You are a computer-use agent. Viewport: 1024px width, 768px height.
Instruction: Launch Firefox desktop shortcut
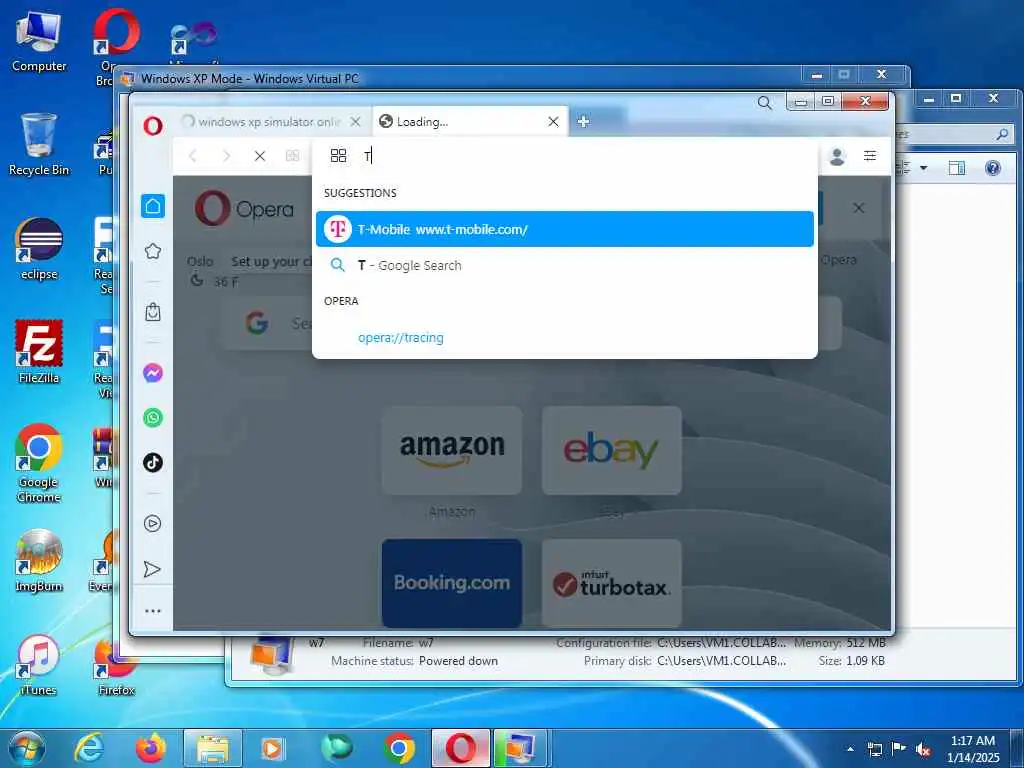click(x=116, y=667)
